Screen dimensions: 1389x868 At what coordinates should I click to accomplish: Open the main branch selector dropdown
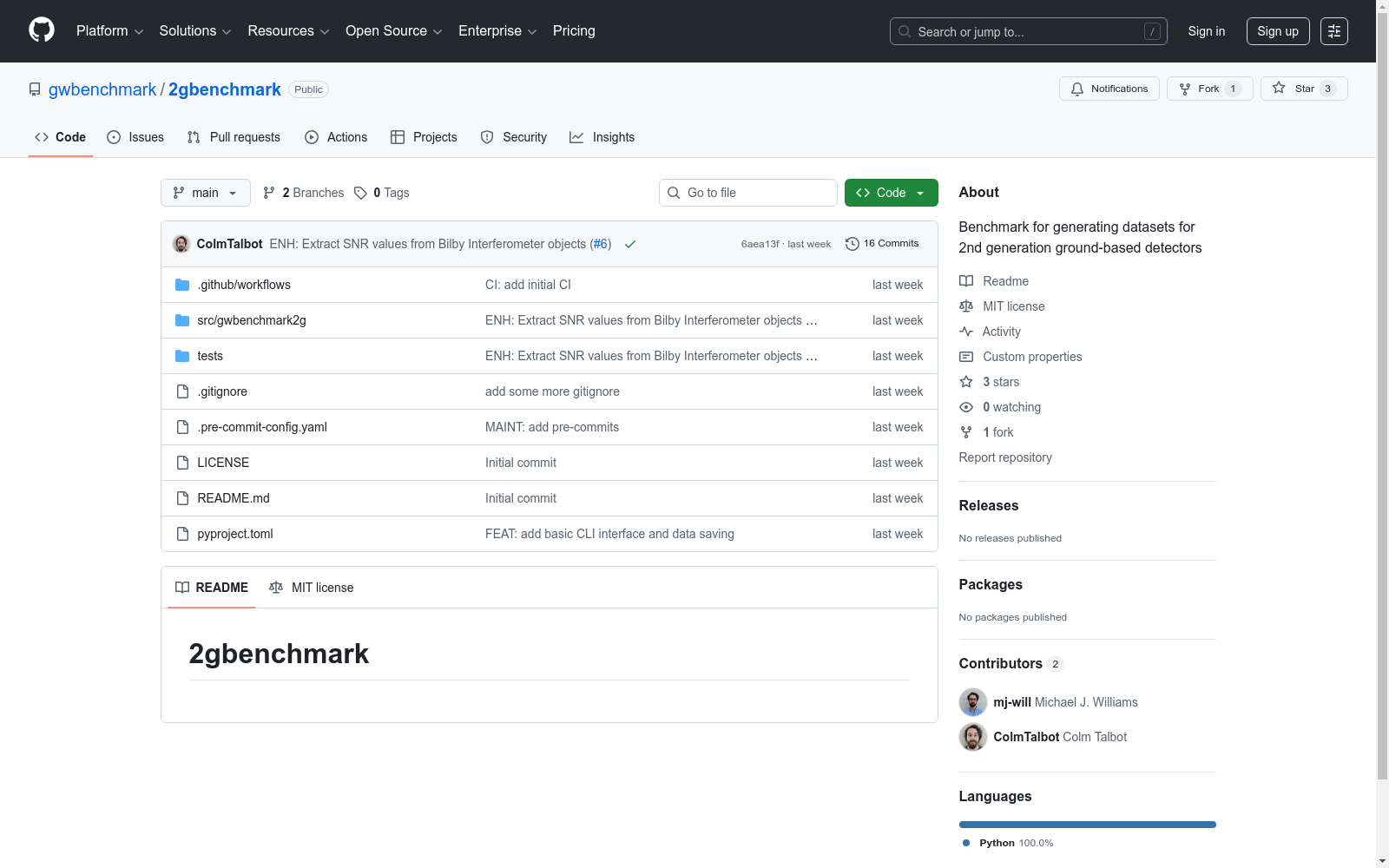point(206,193)
